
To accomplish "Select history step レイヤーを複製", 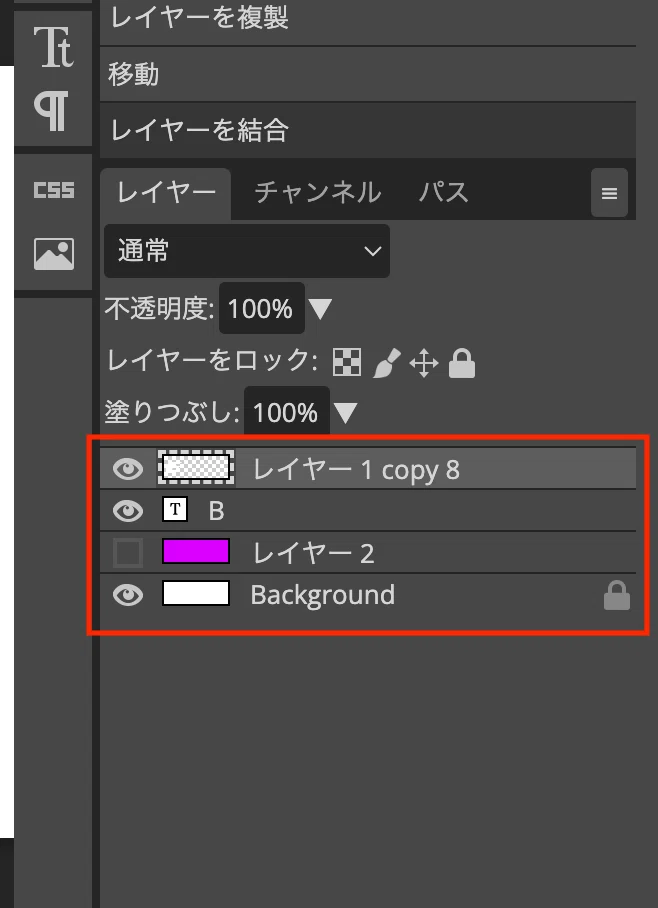I will pos(368,20).
